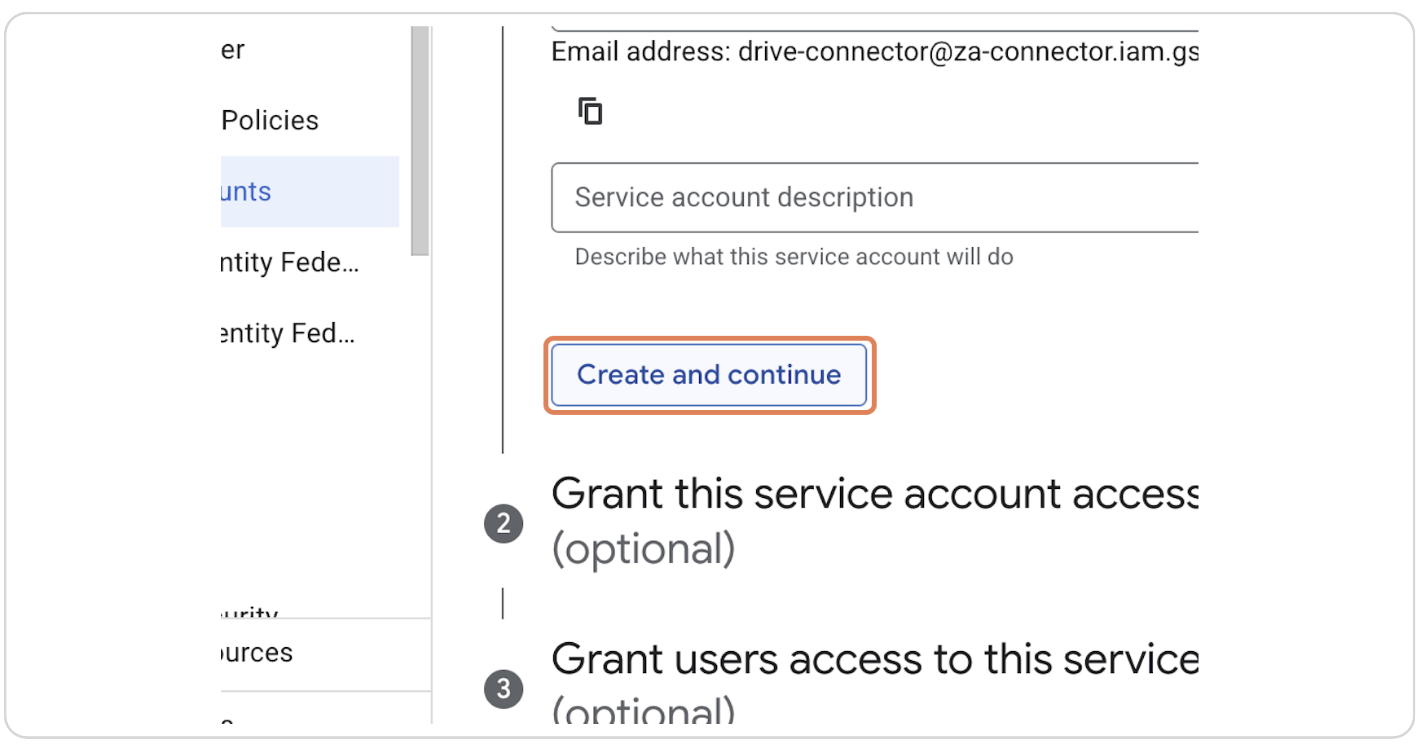The width and height of the screenshot is (1426, 756).
Task: Click the topmost sidebar item ending in "er"
Action: pyautogui.click(x=232, y=50)
